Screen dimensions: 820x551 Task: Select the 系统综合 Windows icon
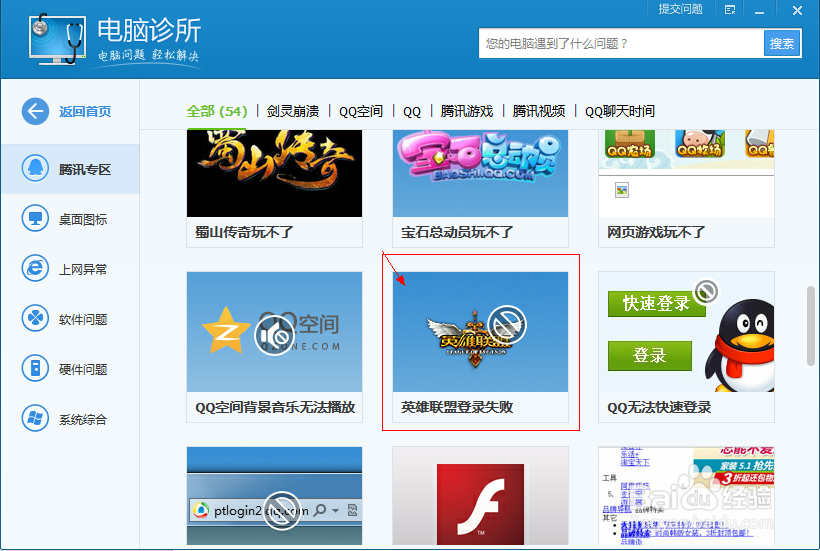pos(35,419)
